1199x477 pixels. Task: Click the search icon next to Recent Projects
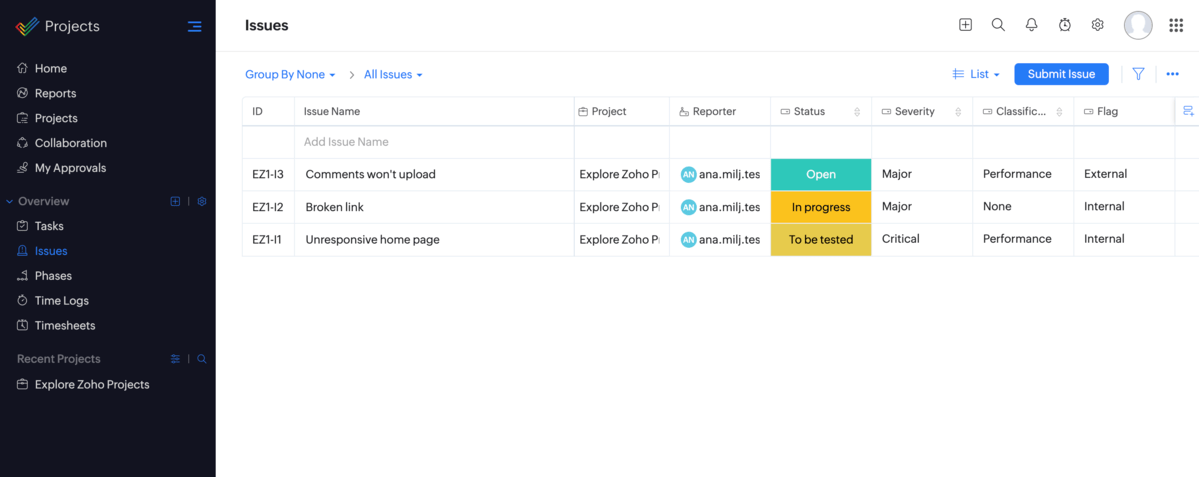tap(202, 359)
